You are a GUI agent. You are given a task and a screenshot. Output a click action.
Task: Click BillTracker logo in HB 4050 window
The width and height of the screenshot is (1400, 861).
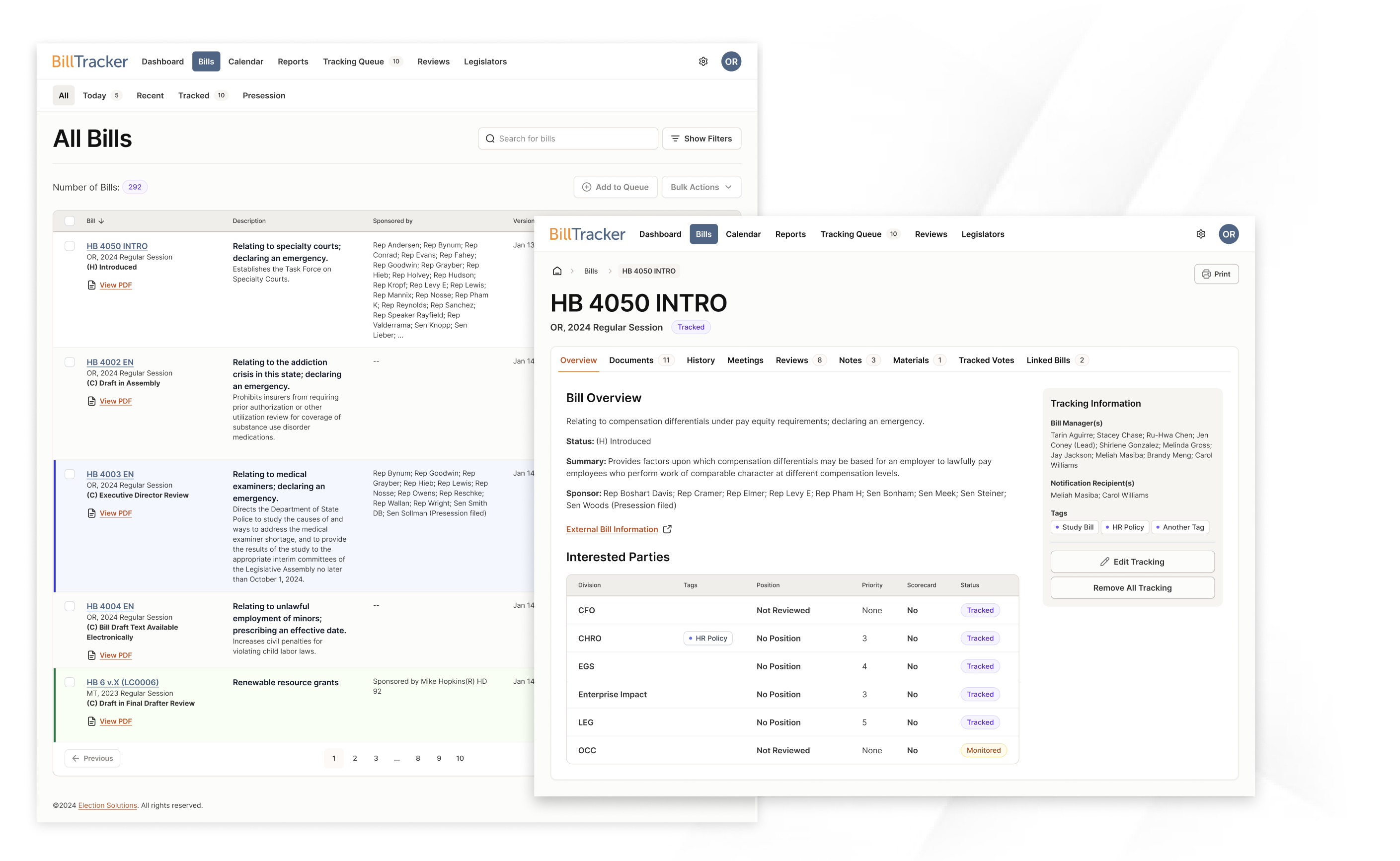point(587,234)
